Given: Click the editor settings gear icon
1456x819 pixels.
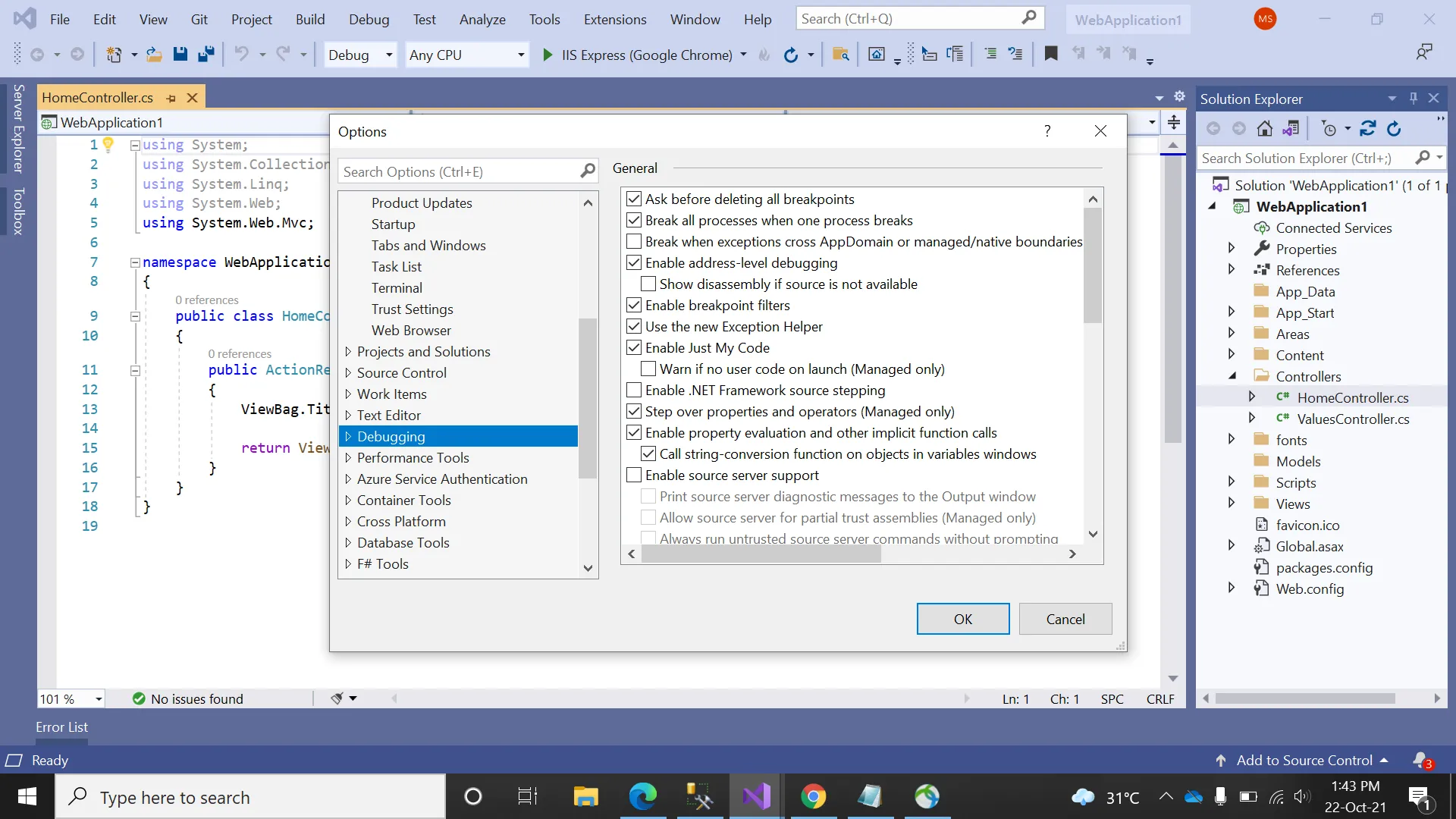Looking at the screenshot, I should pyautogui.click(x=1179, y=96).
